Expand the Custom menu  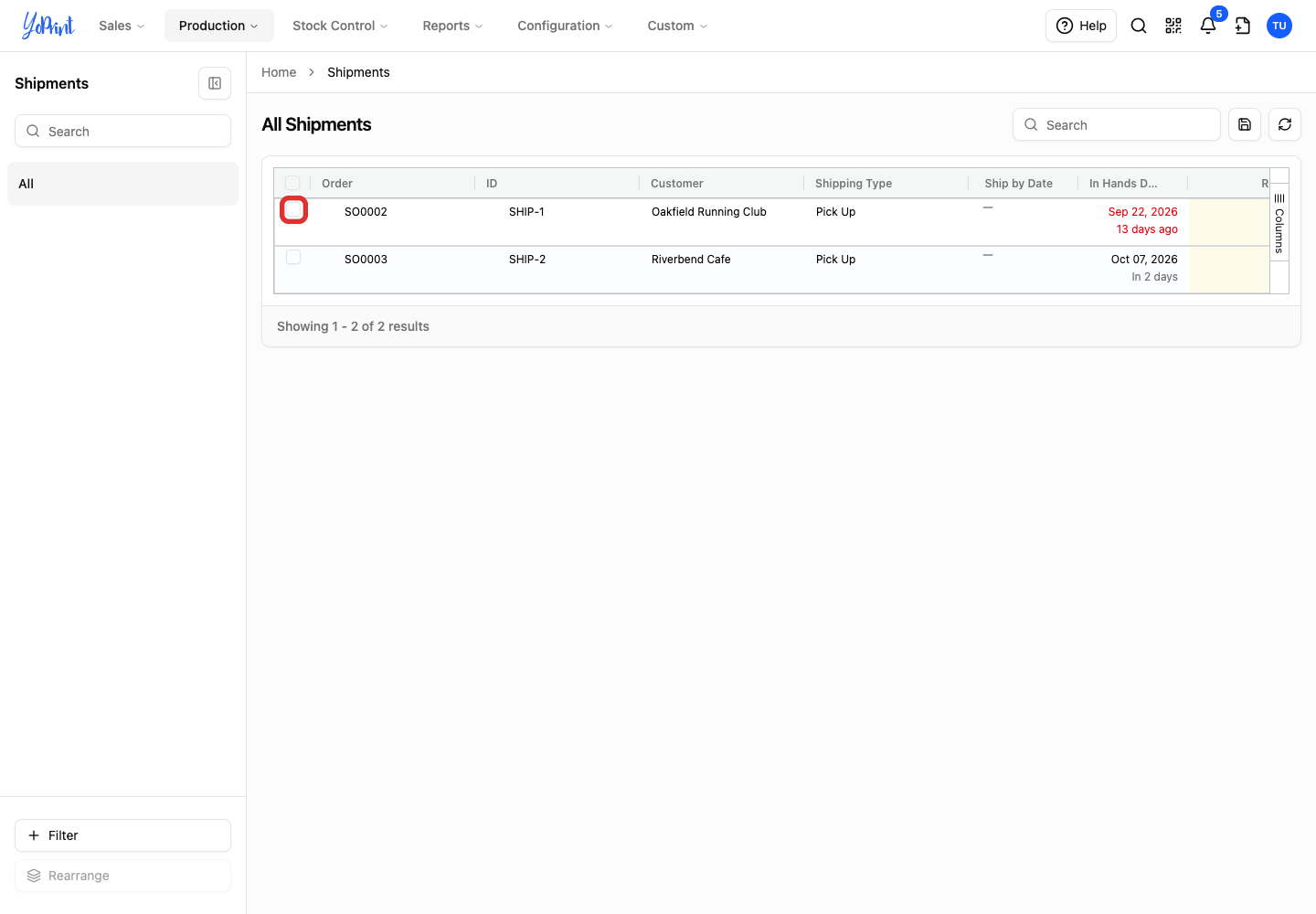point(677,26)
